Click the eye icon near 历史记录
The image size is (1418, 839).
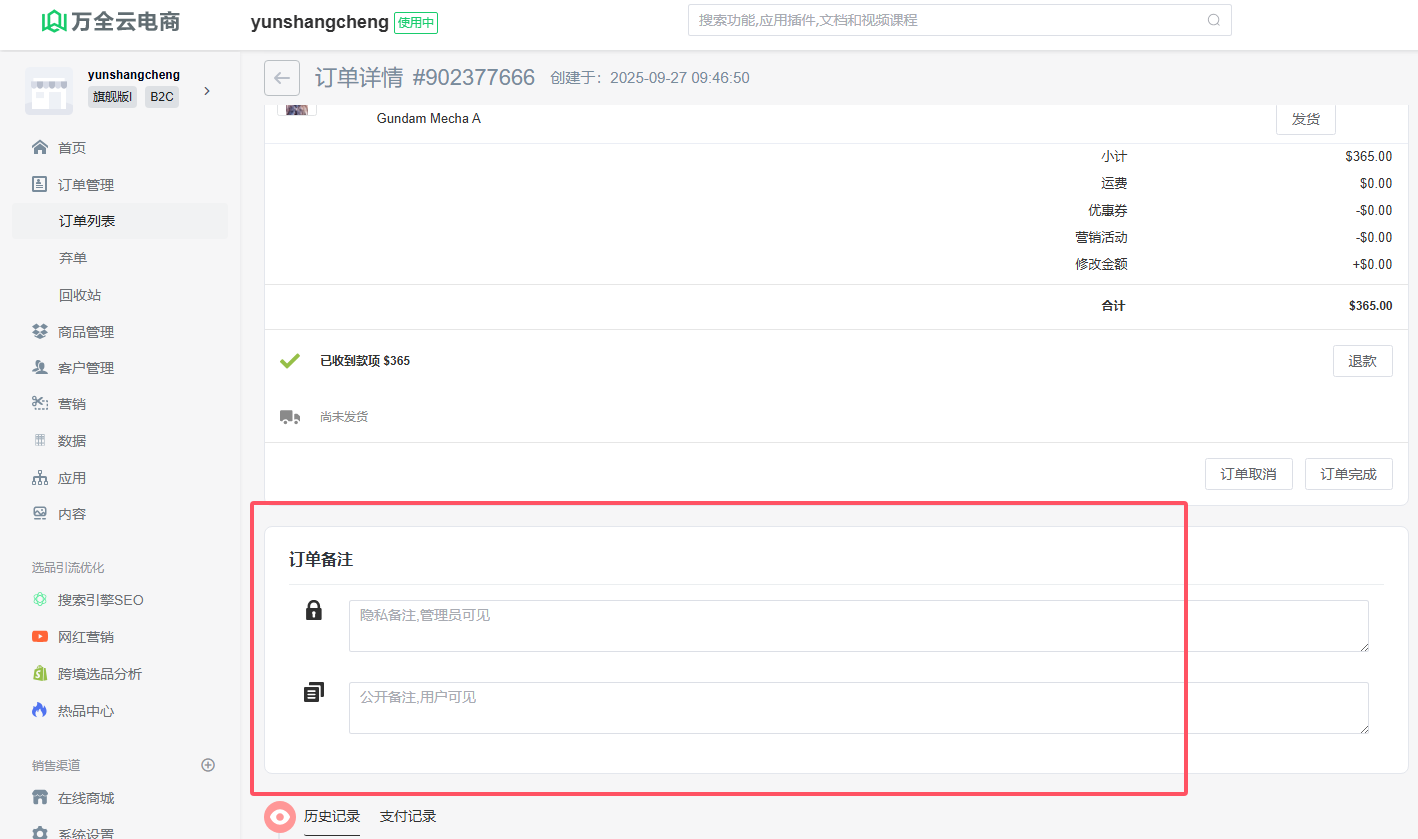pos(280,817)
